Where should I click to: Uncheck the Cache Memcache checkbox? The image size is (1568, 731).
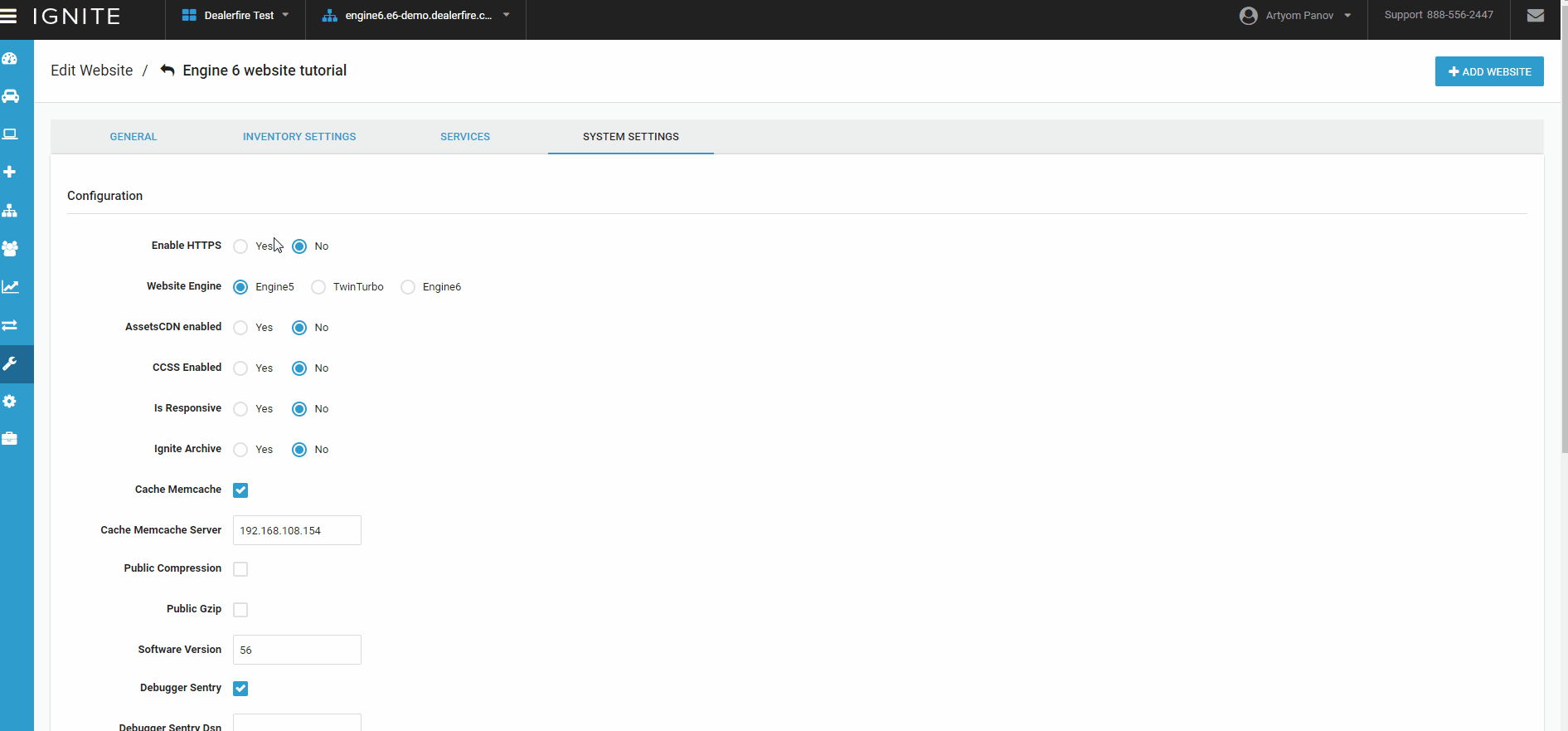[x=240, y=490]
